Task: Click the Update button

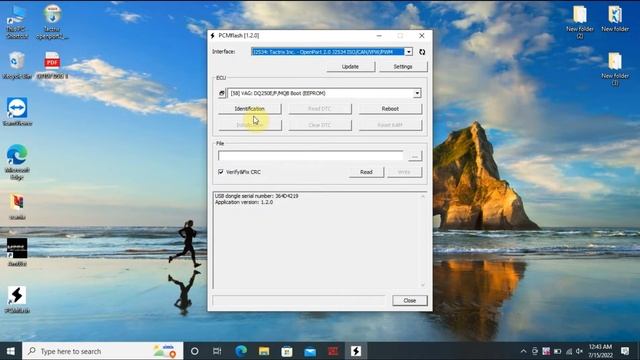Action: pos(350,67)
